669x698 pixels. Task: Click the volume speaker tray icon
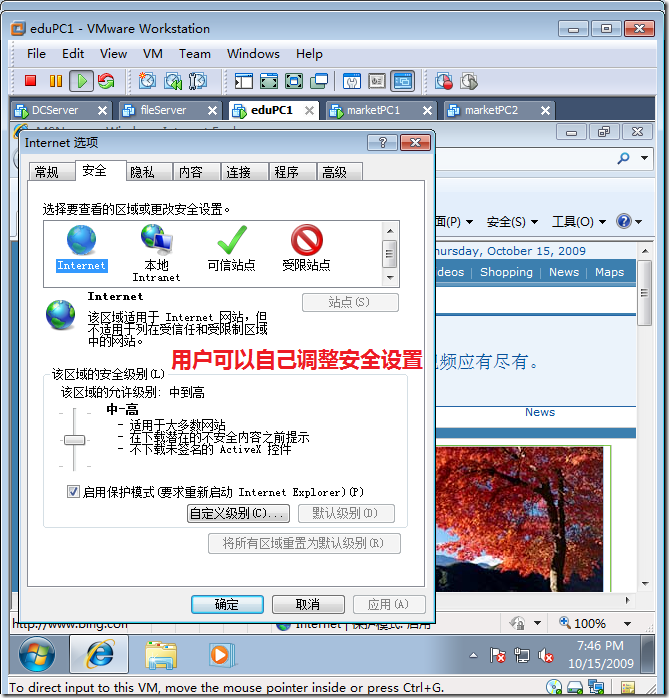tap(545, 655)
